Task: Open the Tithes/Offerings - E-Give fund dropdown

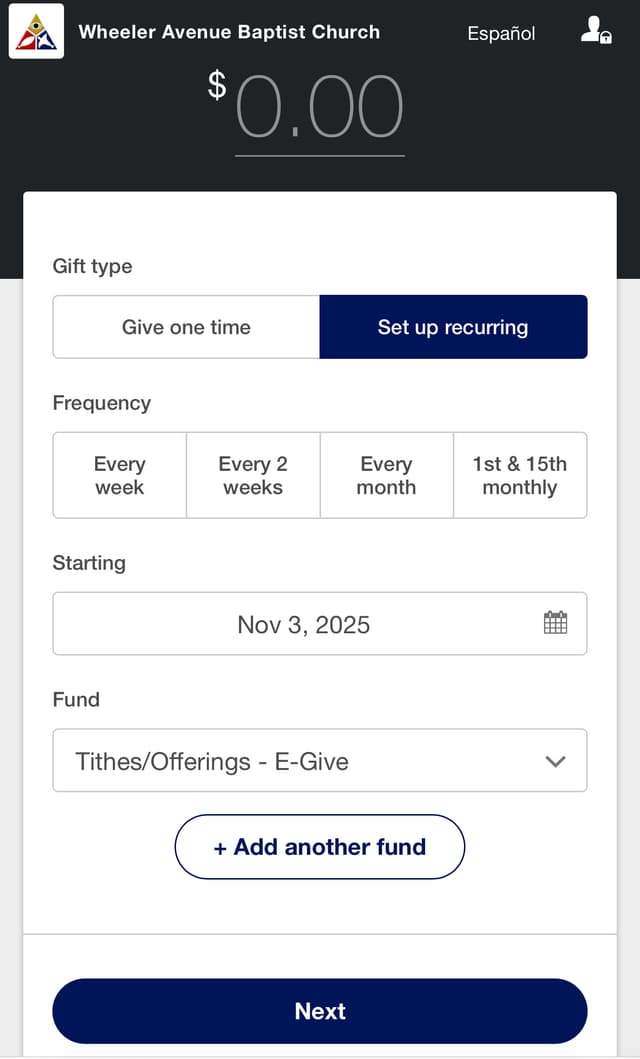Action: pos(320,761)
